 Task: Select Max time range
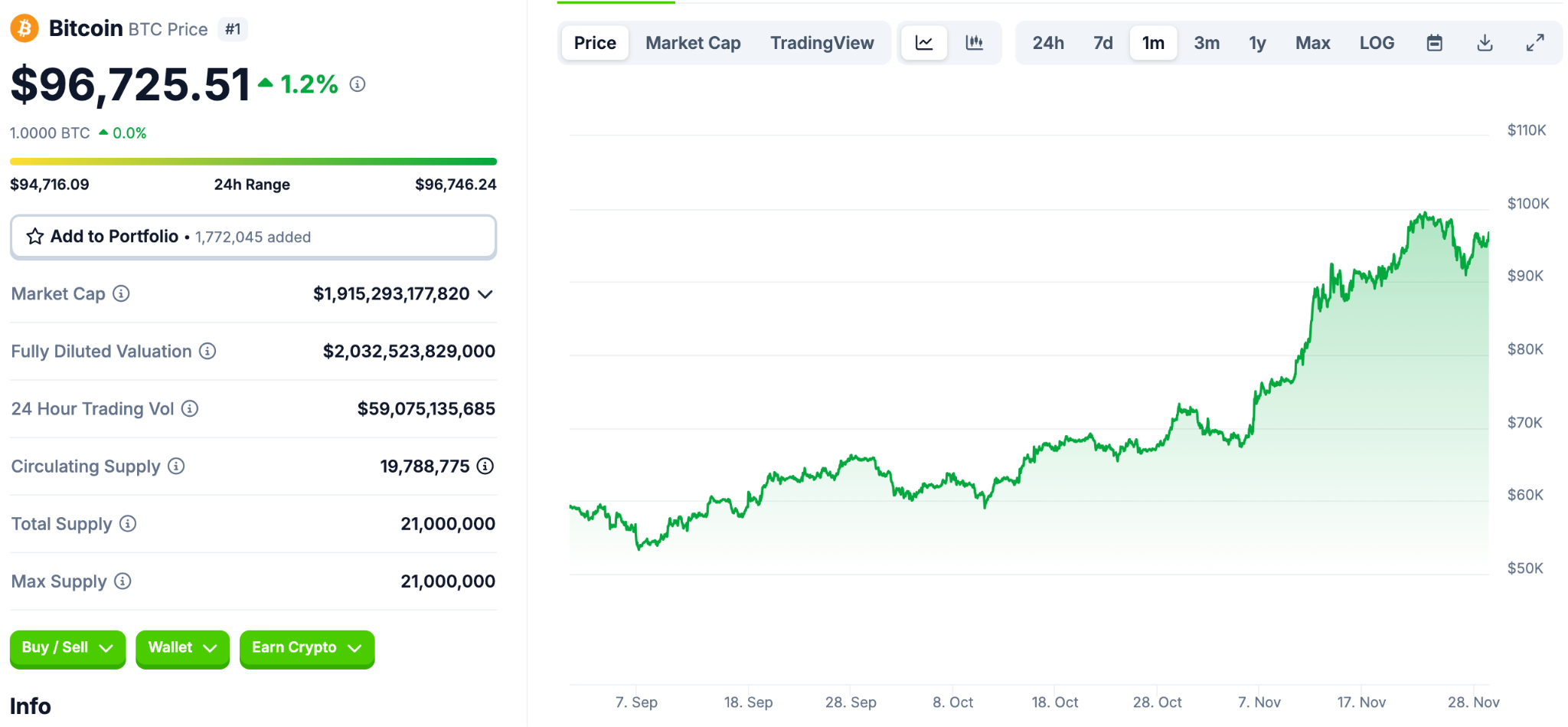pos(1312,43)
